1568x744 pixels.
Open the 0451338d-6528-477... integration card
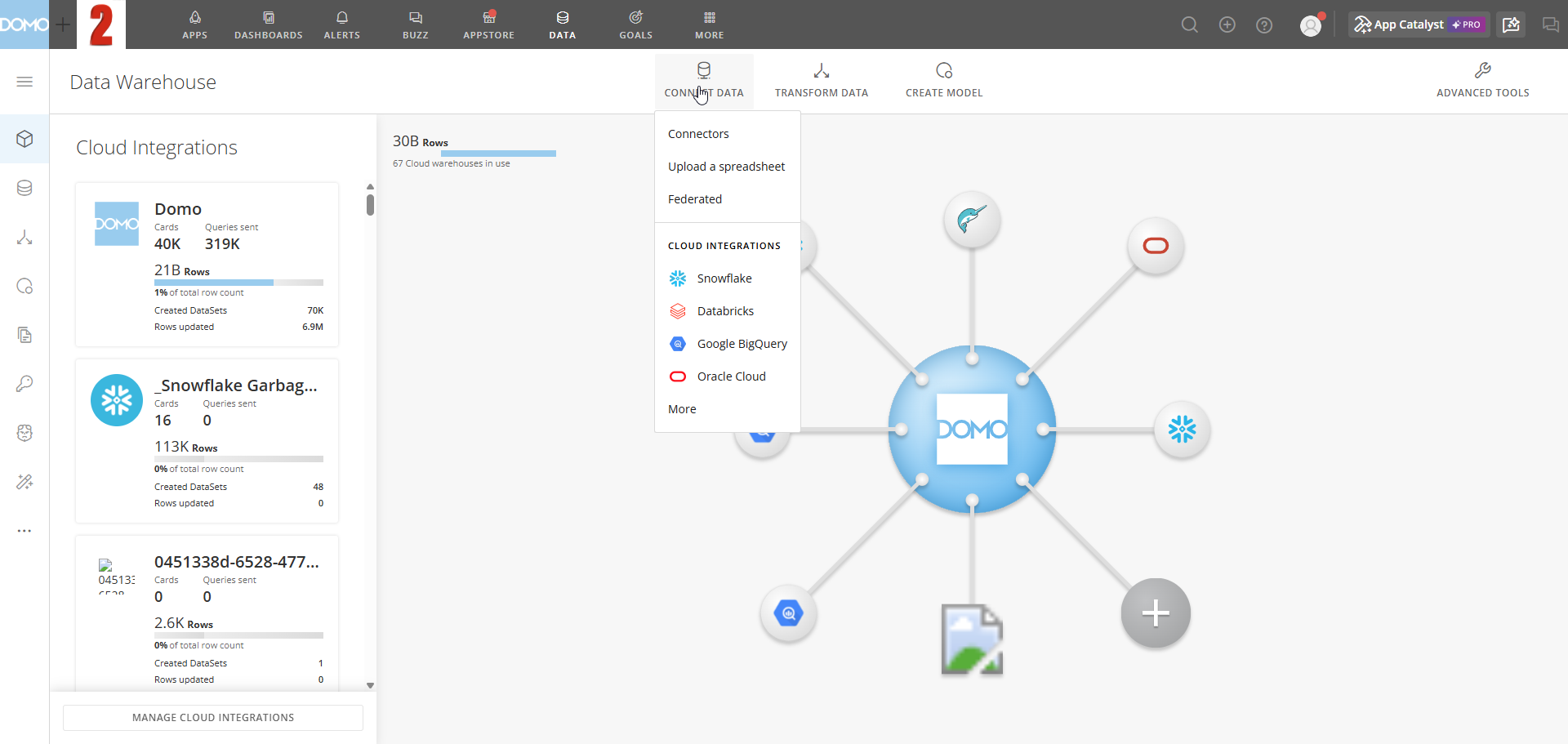tap(207, 613)
